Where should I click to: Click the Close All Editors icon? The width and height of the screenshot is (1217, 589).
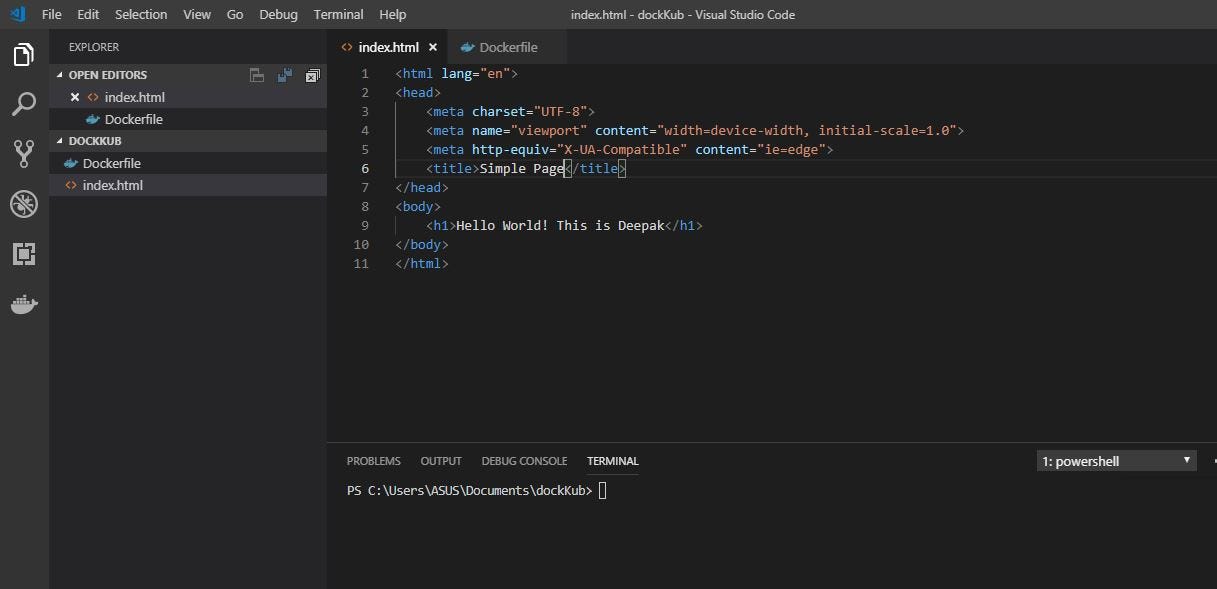312,75
